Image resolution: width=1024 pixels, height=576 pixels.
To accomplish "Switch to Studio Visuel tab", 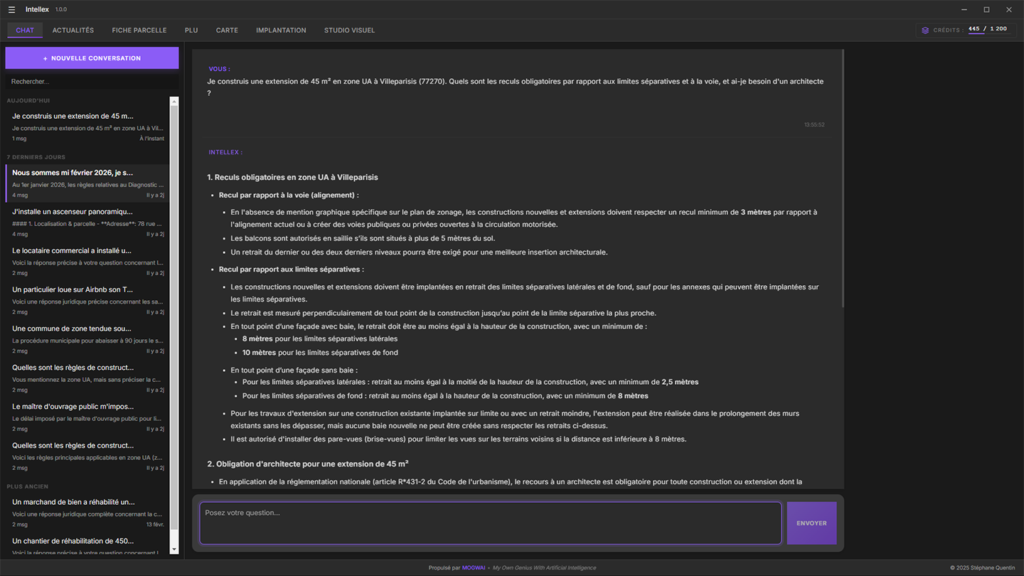I will [x=349, y=30].
